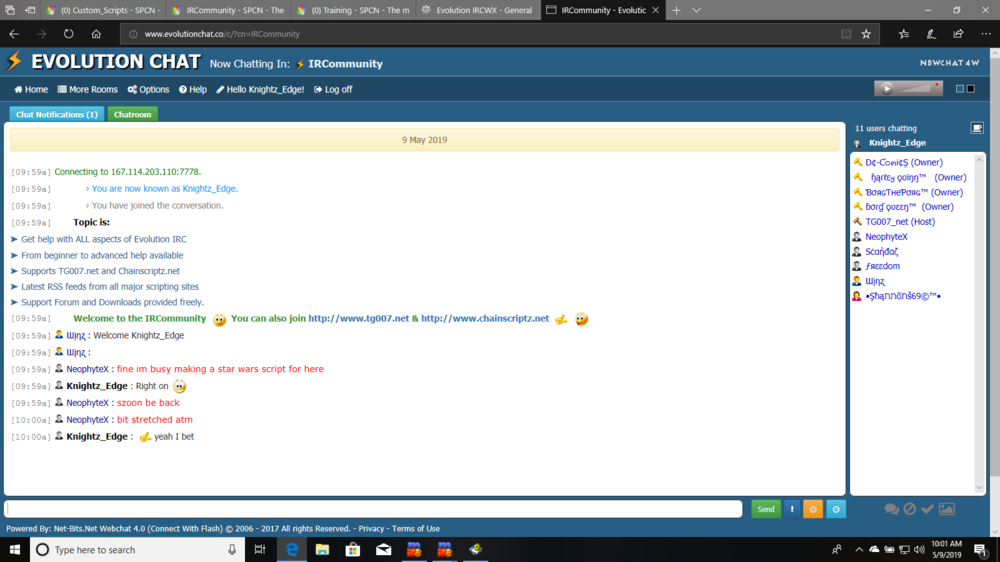Click the Evolution Chat lightning bolt logo
Screen dimensions: 1000x562
pos(14,61)
